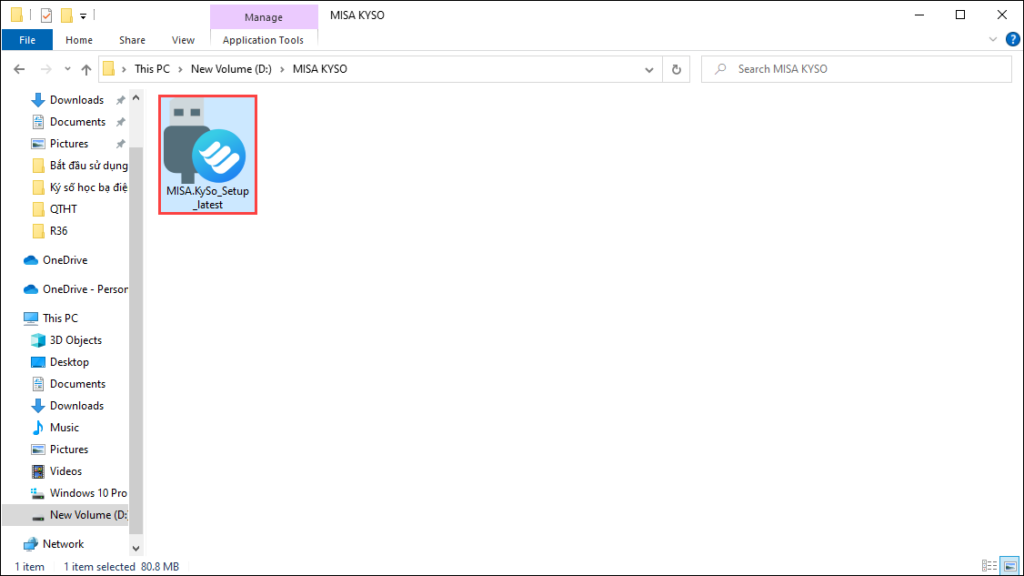Screen dimensions: 1024x576
Task: Switch to the View ribbon tab
Action: tap(183, 40)
